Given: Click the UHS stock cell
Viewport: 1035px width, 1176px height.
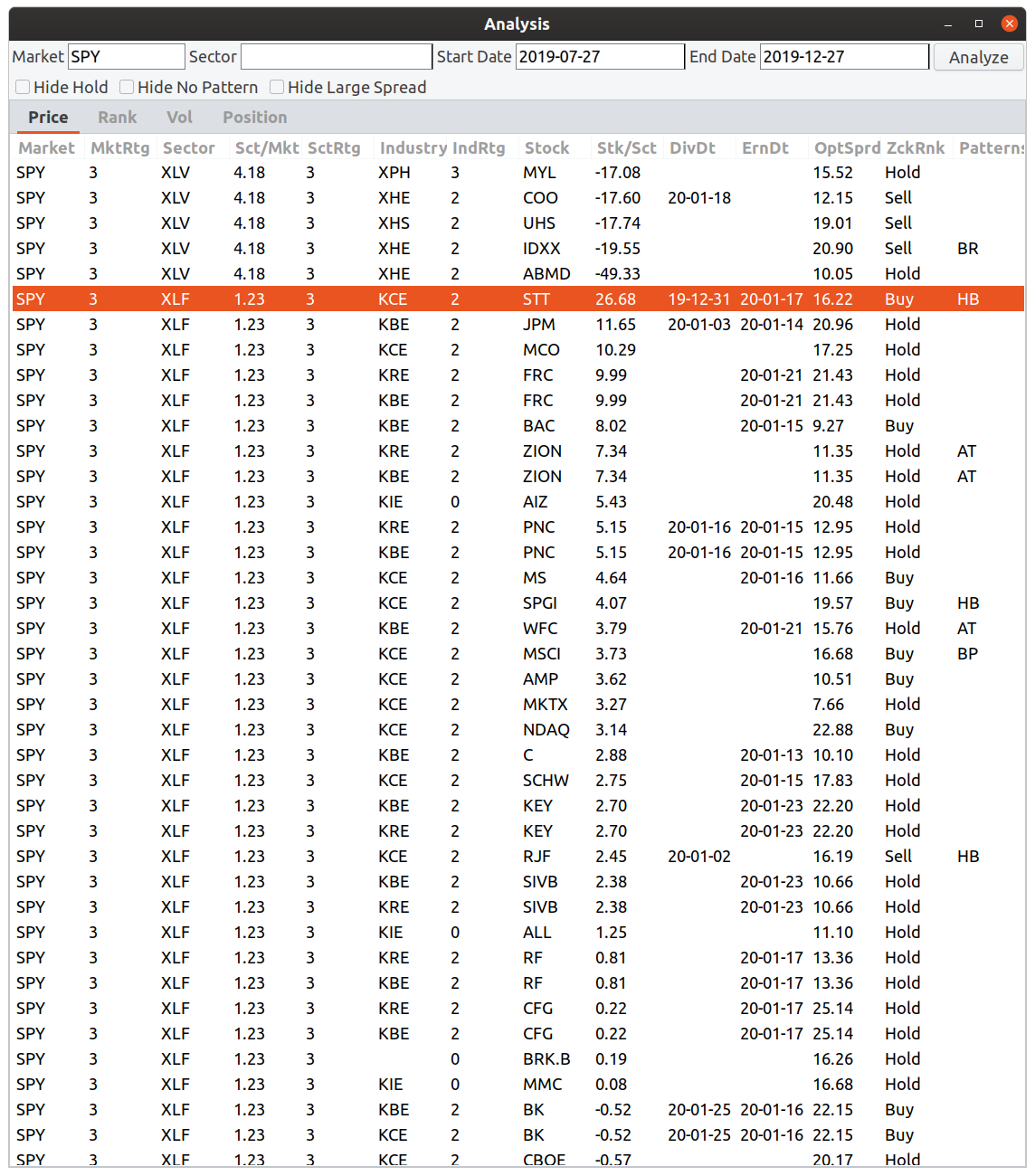Looking at the screenshot, I should coord(539,223).
